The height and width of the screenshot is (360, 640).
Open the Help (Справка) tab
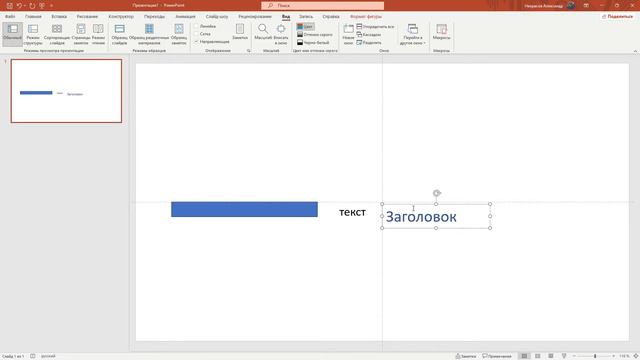click(x=331, y=17)
